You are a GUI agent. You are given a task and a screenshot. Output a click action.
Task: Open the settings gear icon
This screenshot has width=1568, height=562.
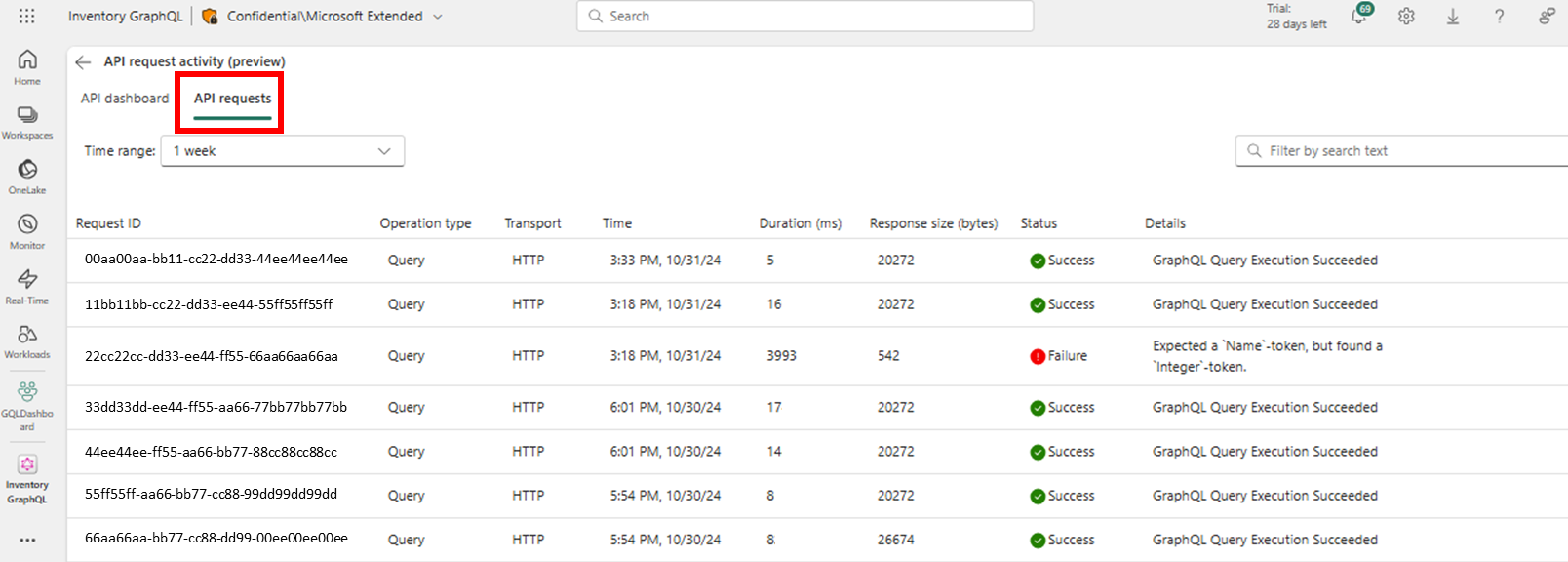click(x=1406, y=16)
